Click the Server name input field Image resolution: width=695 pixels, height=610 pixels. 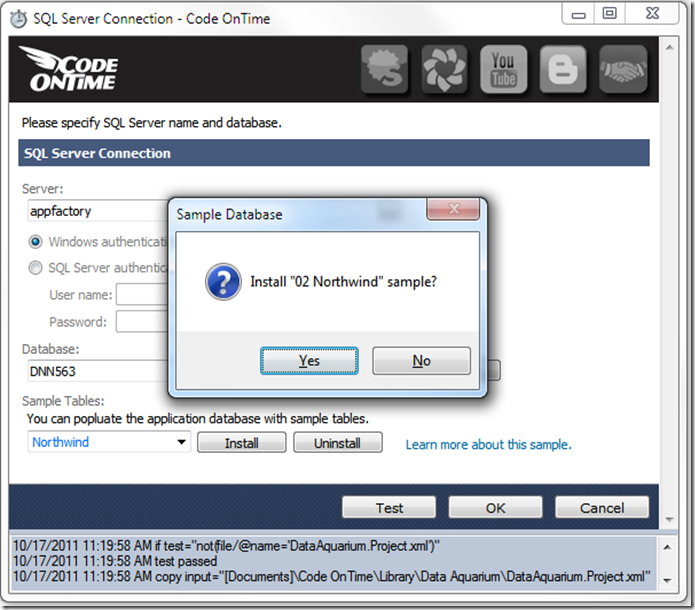pos(98,211)
